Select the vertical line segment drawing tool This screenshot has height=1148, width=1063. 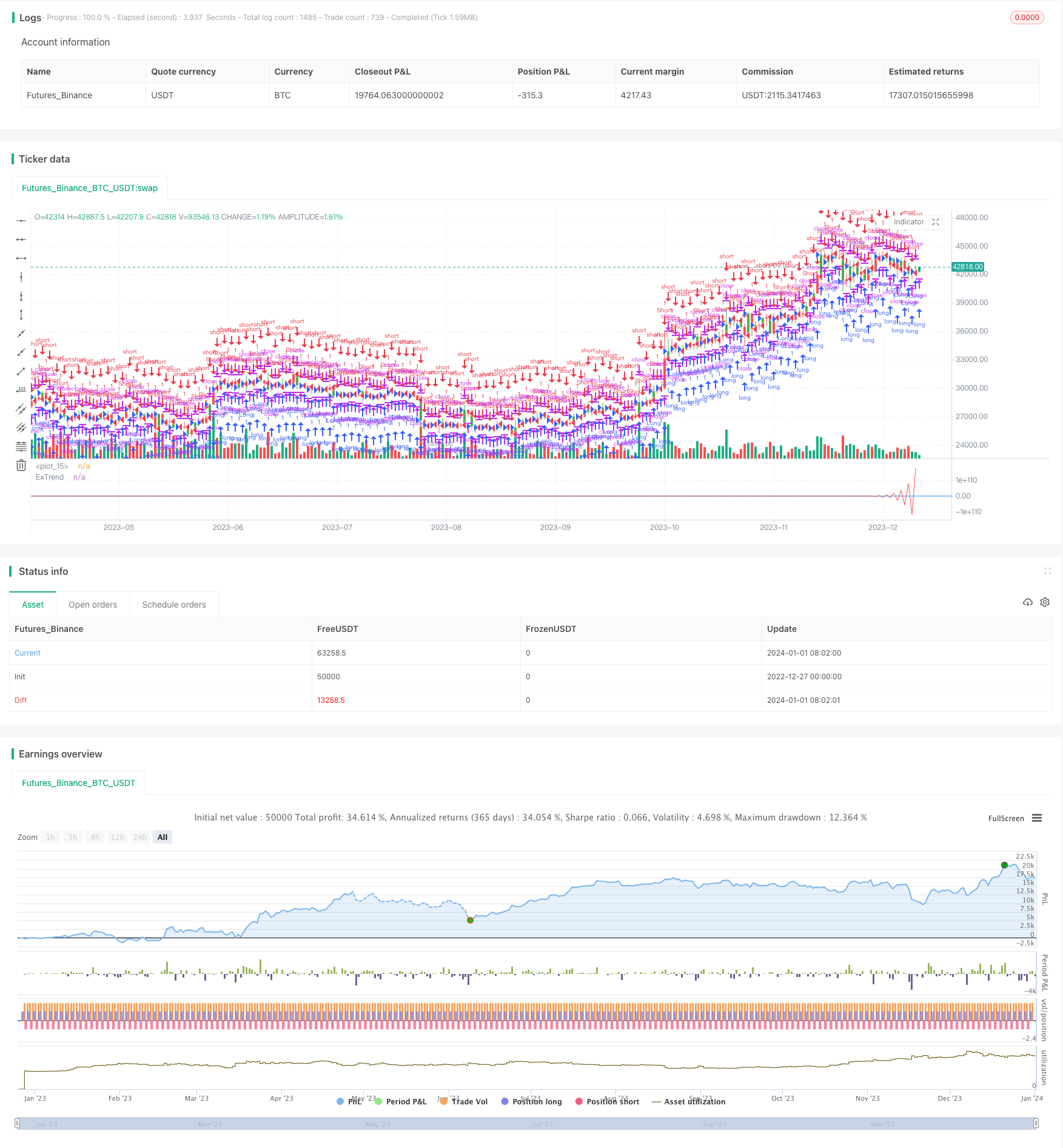coord(21,315)
